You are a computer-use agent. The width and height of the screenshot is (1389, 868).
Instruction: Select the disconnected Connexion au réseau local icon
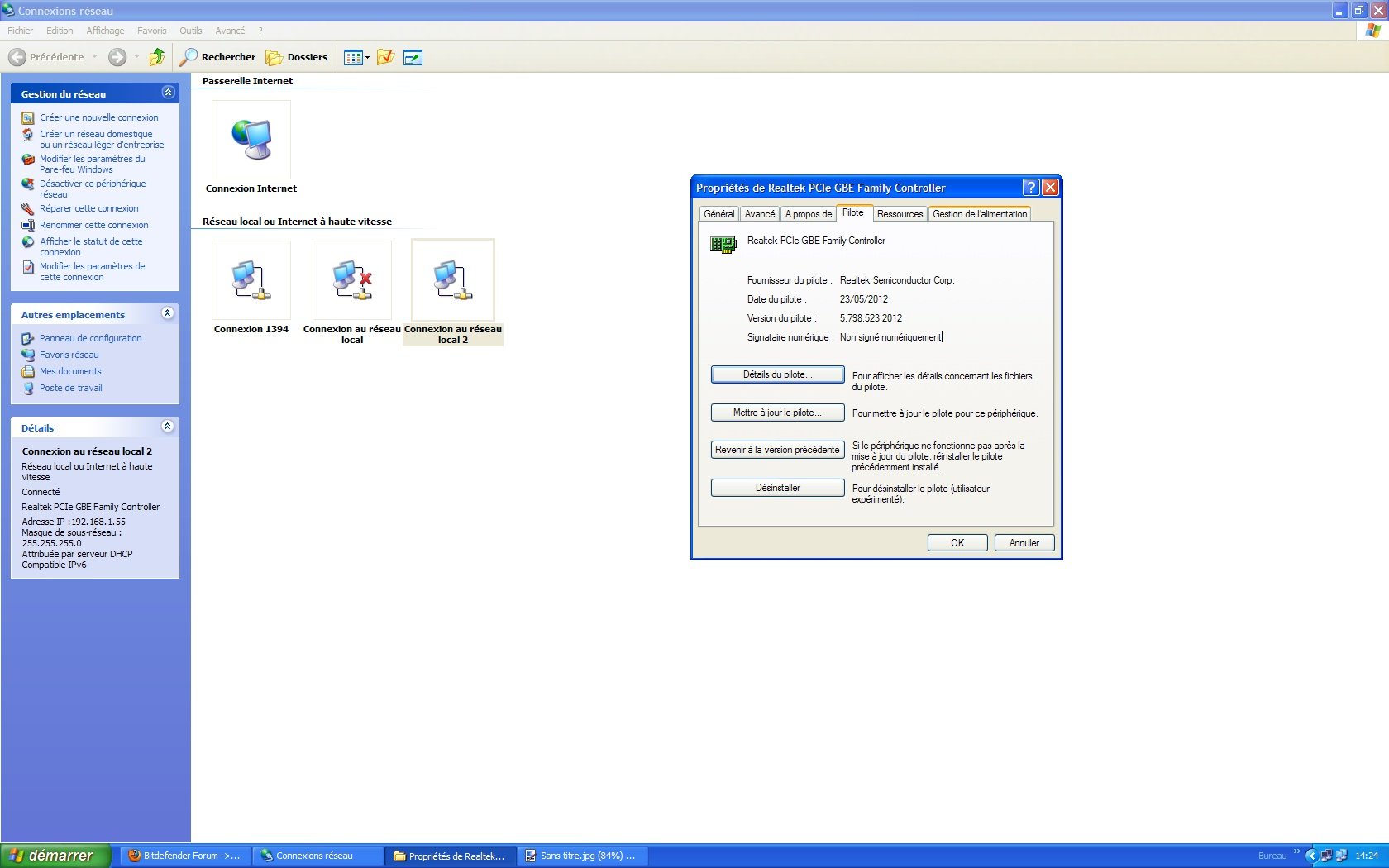[x=352, y=280]
